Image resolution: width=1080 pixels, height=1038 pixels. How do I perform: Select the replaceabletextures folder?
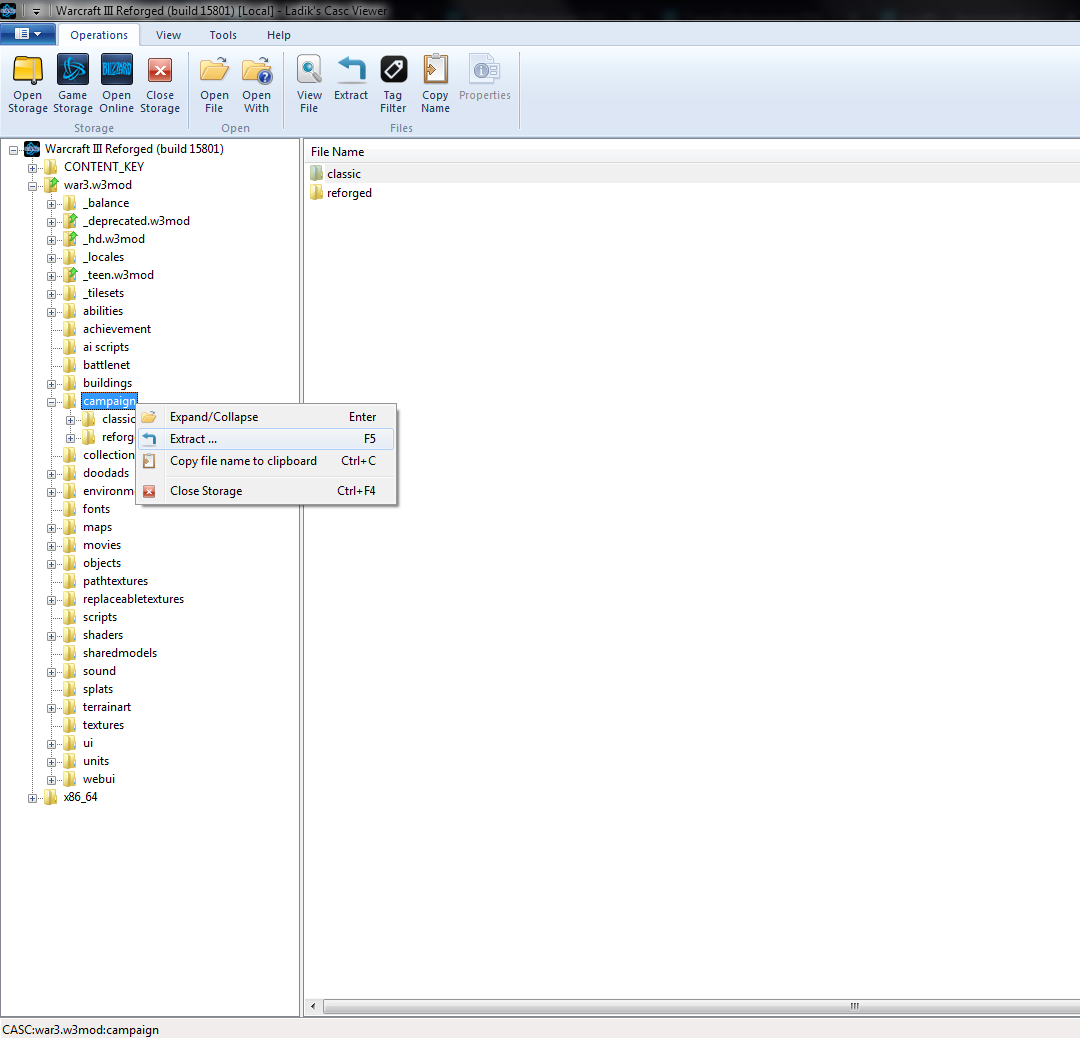pyautogui.click(x=133, y=599)
